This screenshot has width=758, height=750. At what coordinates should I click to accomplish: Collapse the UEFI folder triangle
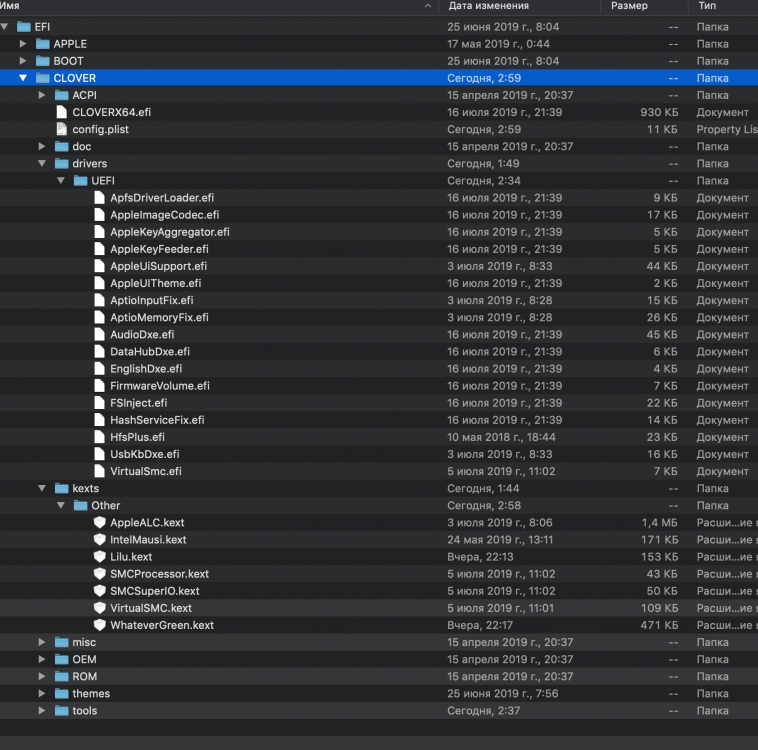tap(61, 180)
